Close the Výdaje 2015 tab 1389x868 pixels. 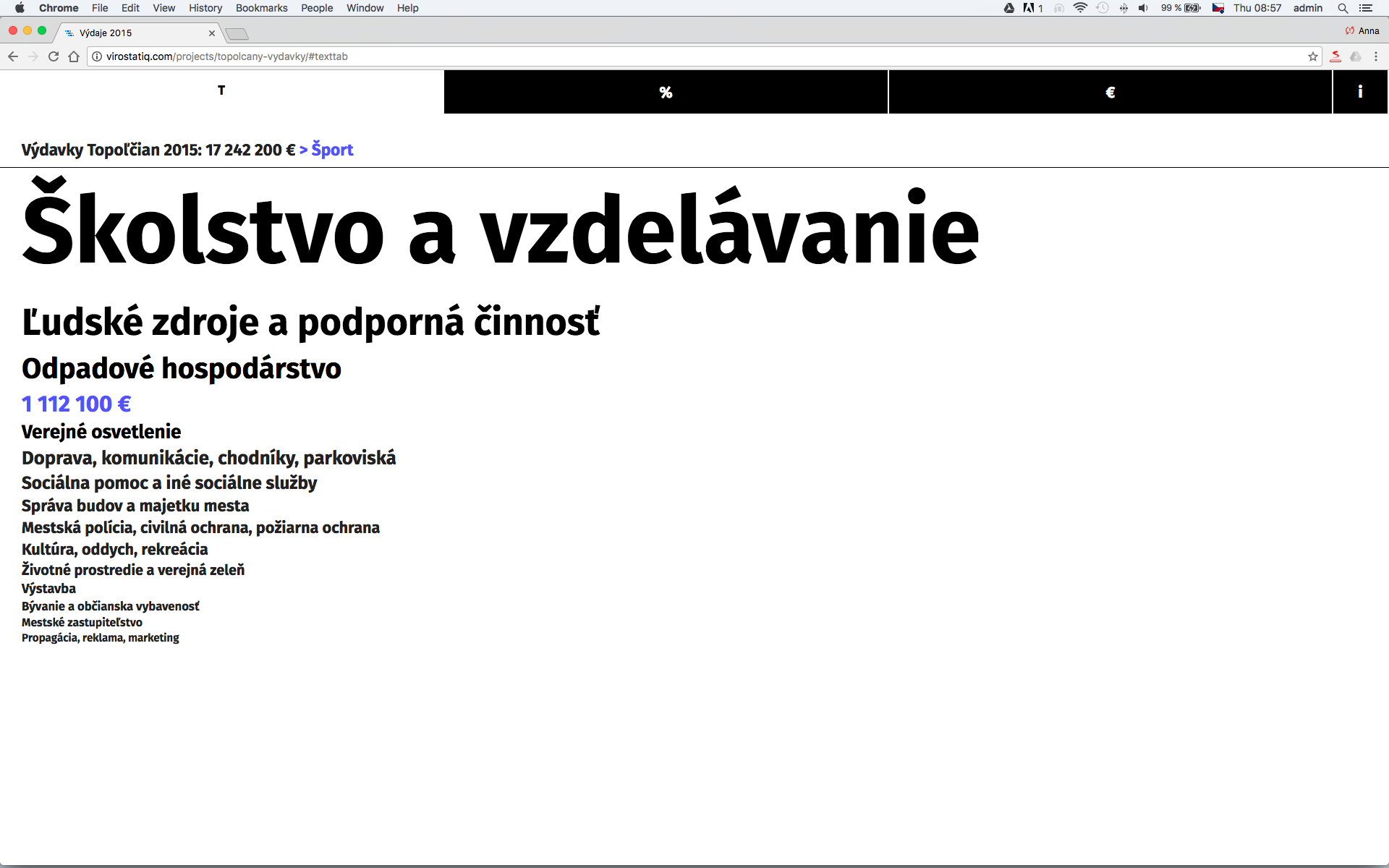tap(212, 33)
